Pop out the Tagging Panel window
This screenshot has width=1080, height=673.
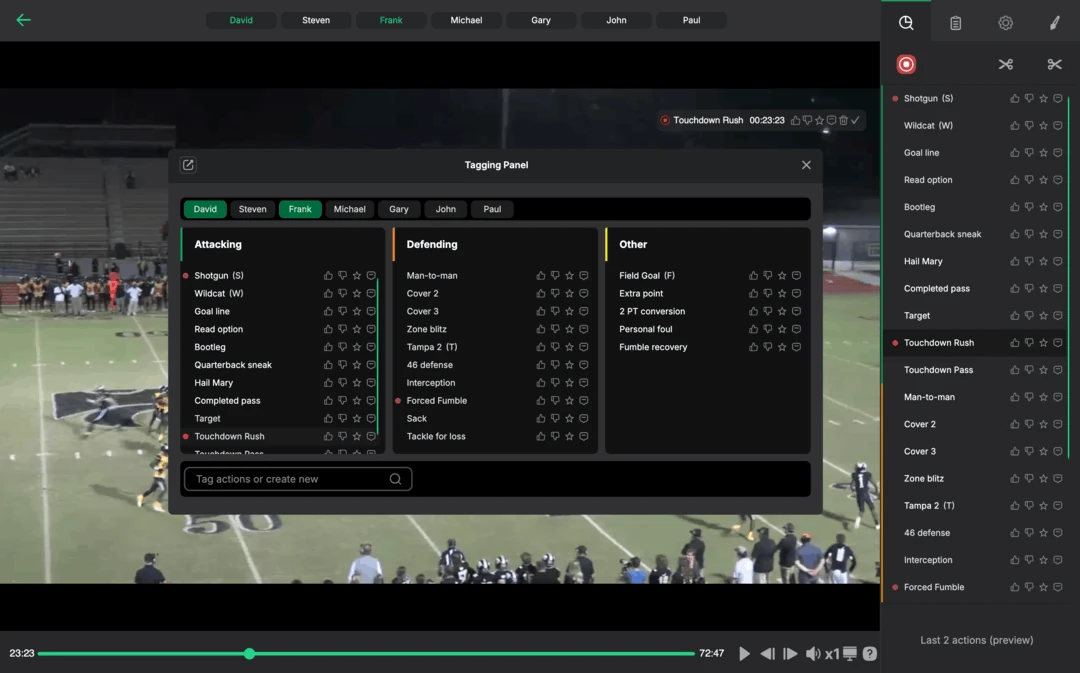[x=188, y=165]
